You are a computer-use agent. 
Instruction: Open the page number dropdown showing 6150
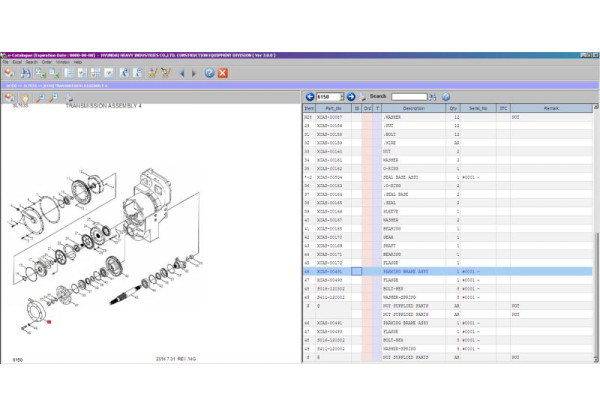(x=340, y=97)
